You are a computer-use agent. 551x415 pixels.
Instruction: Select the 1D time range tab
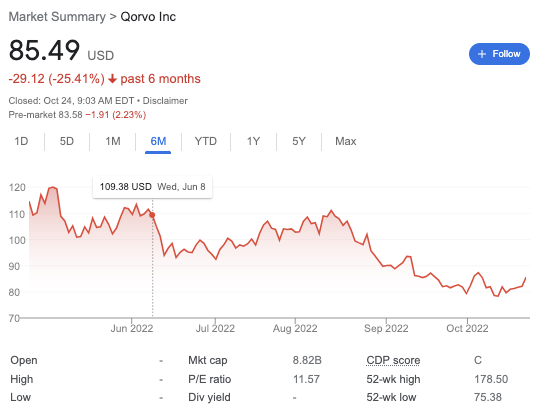point(21,141)
